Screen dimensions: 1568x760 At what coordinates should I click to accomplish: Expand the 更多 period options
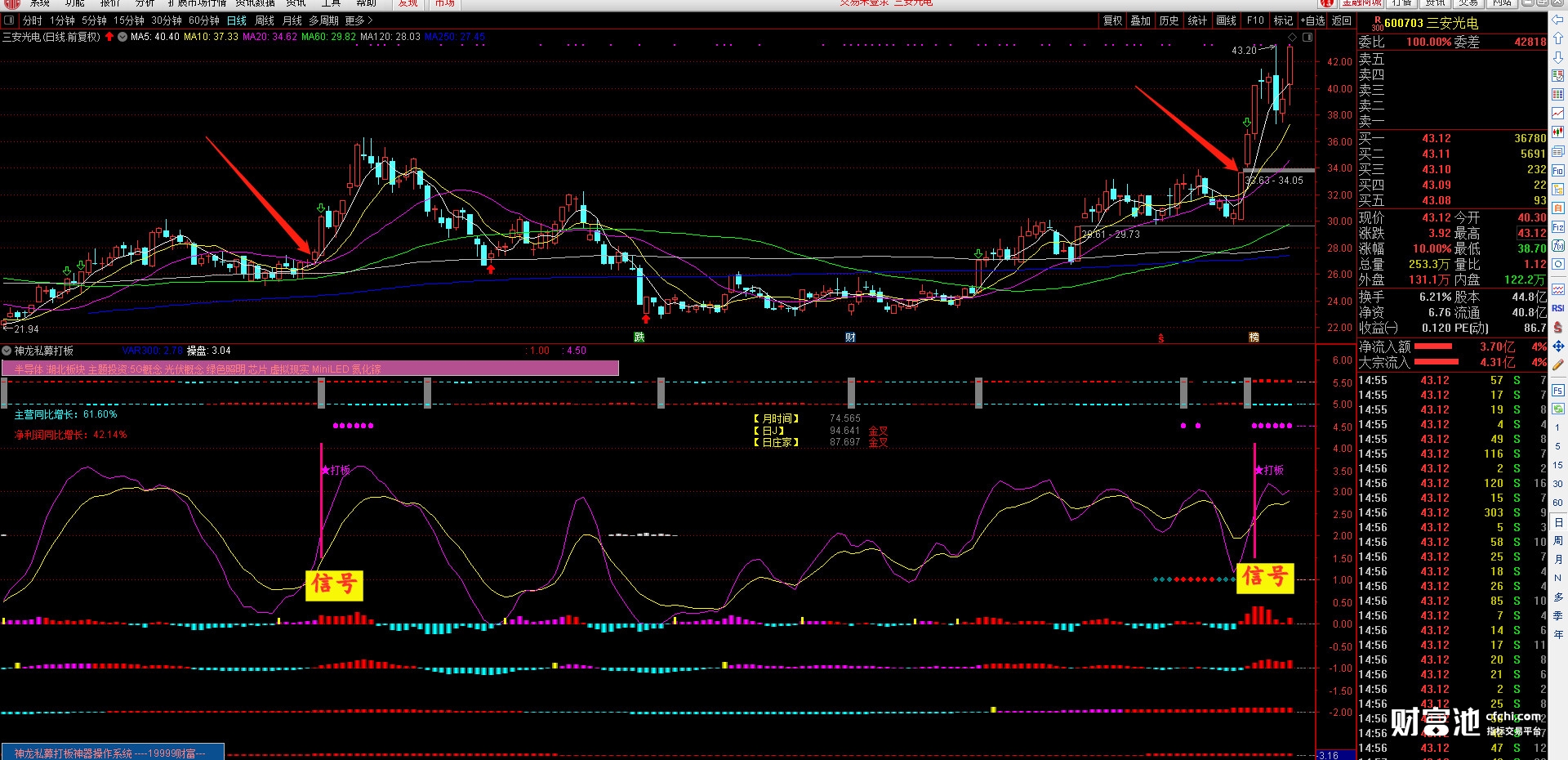pos(359,20)
